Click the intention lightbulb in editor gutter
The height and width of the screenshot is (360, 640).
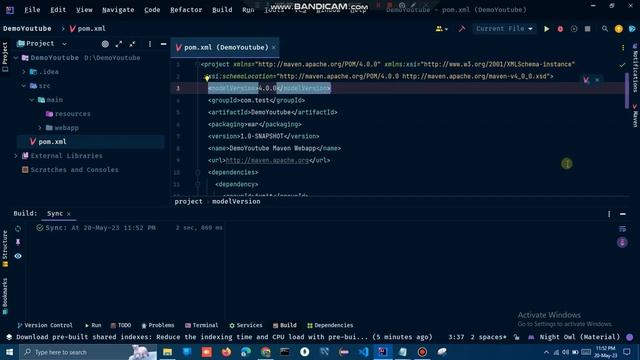coord(207,78)
